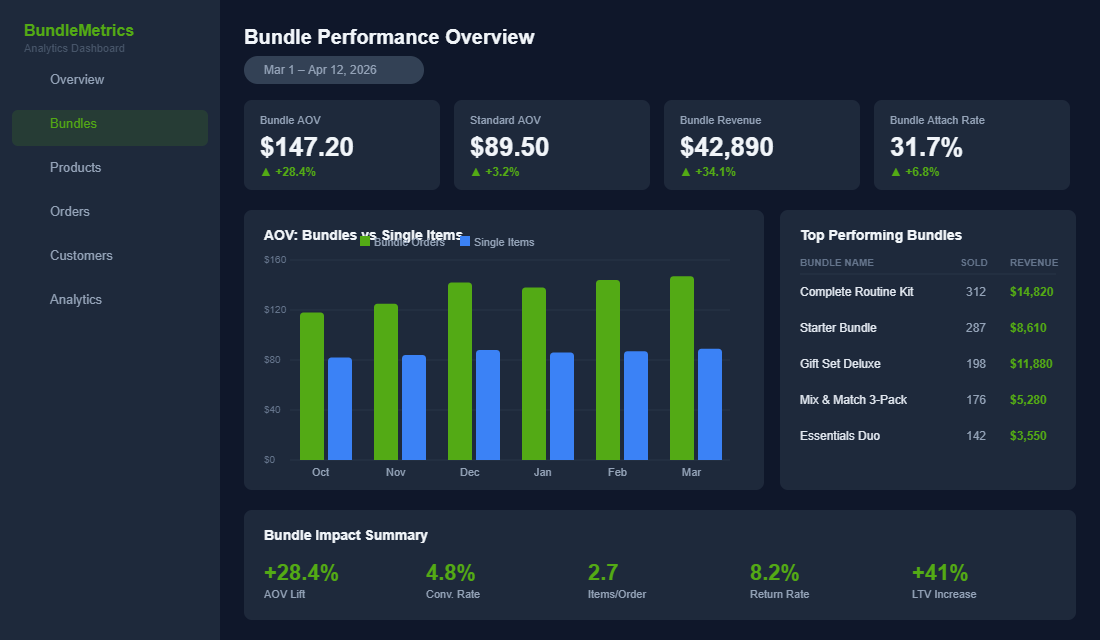Click the Bundle Revenue $42,890 card
Image resolution: width=1100 pixels, height=640 pixels.
point(762,144)
